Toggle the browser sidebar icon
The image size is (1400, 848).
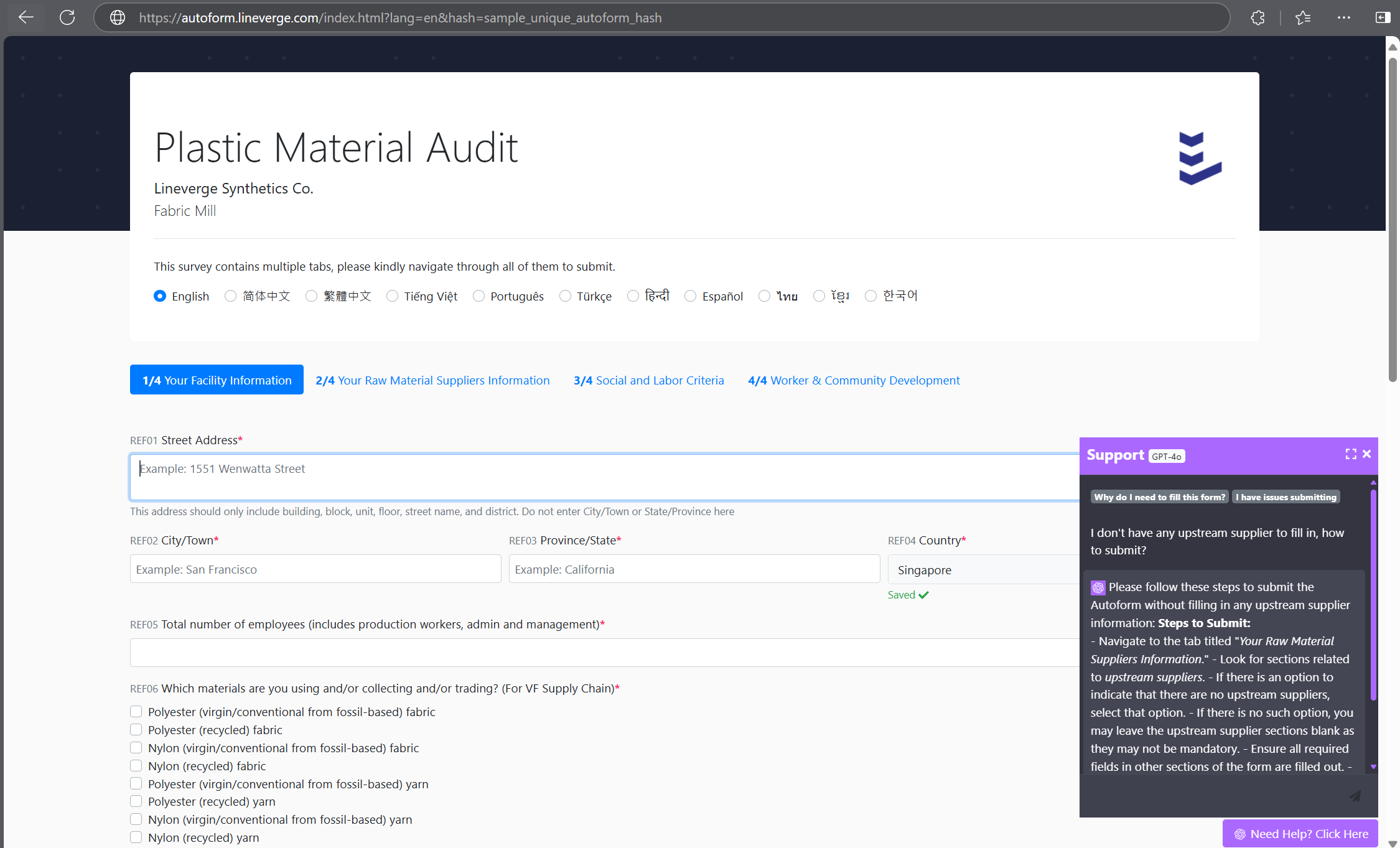click(1383, 17)
